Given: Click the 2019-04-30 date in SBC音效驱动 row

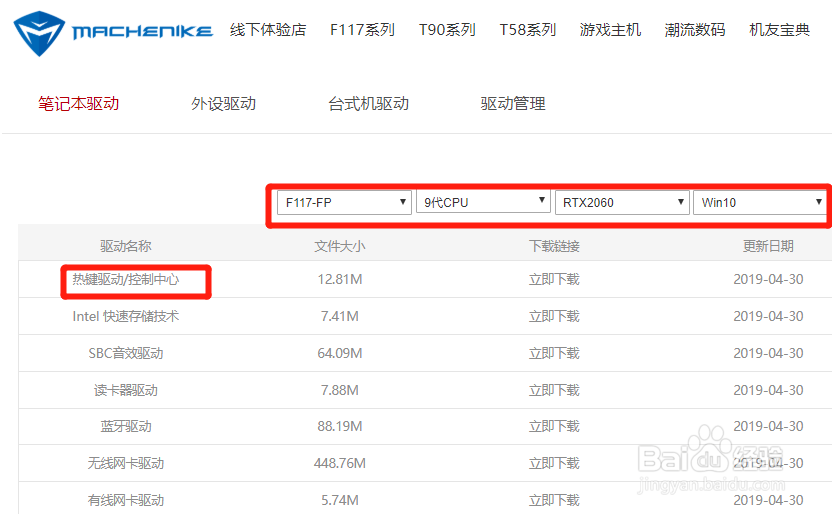Looking at the screenshot, I should click(x=768, y=353).
